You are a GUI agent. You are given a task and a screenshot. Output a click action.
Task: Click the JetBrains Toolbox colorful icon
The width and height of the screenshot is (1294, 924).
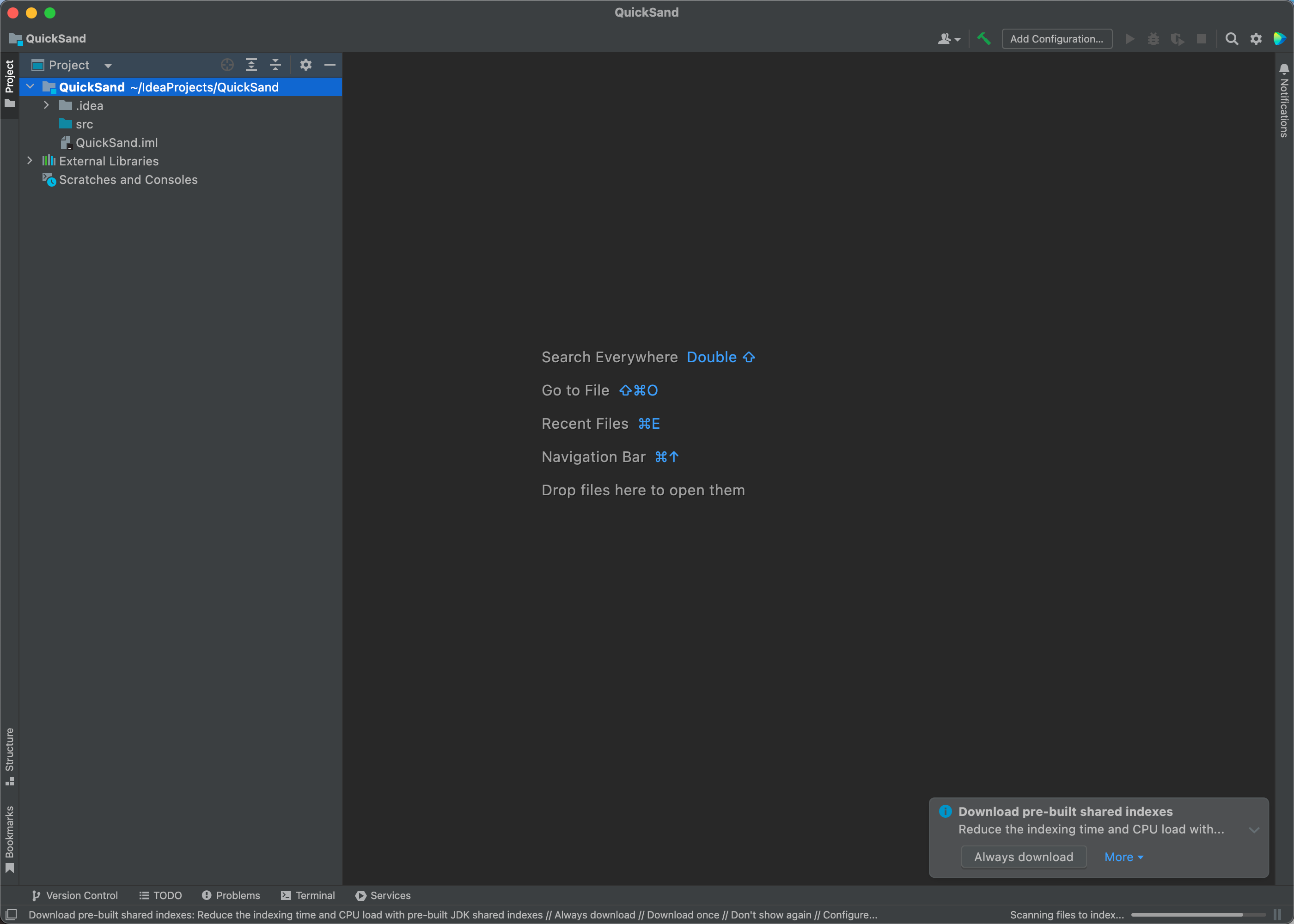click(1279, 39)
